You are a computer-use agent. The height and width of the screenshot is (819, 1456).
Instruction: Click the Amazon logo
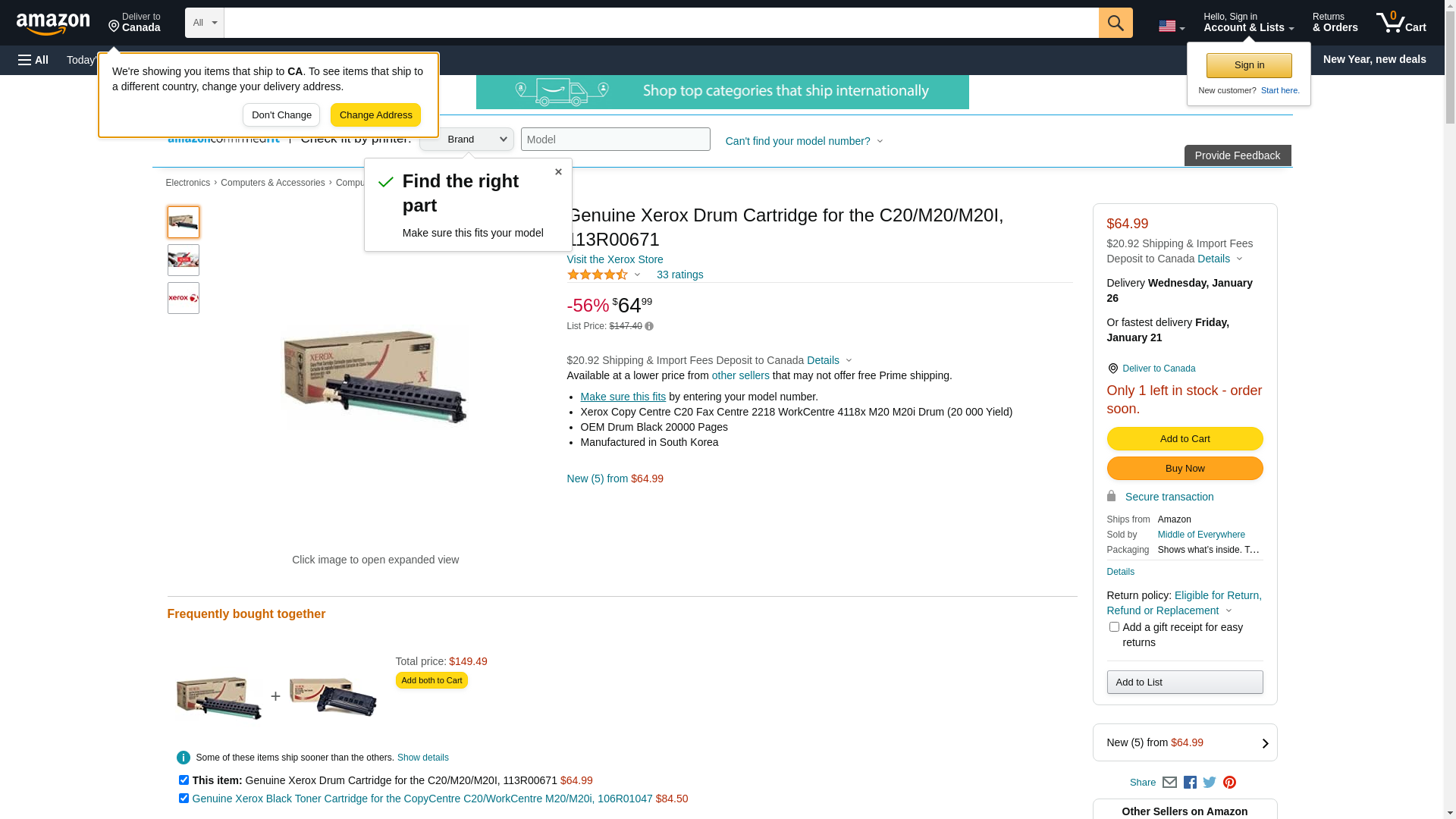pyautogui.click(x=53, y=24)
